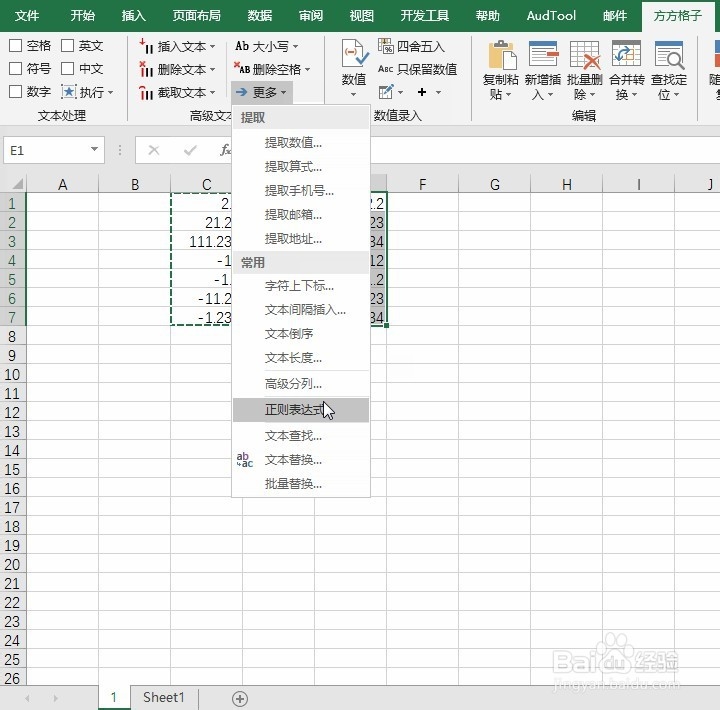This screenshot has width=720, height=710.
Task: Expand the 执行 dropdown arrow
Action: [x=111, y=93]
